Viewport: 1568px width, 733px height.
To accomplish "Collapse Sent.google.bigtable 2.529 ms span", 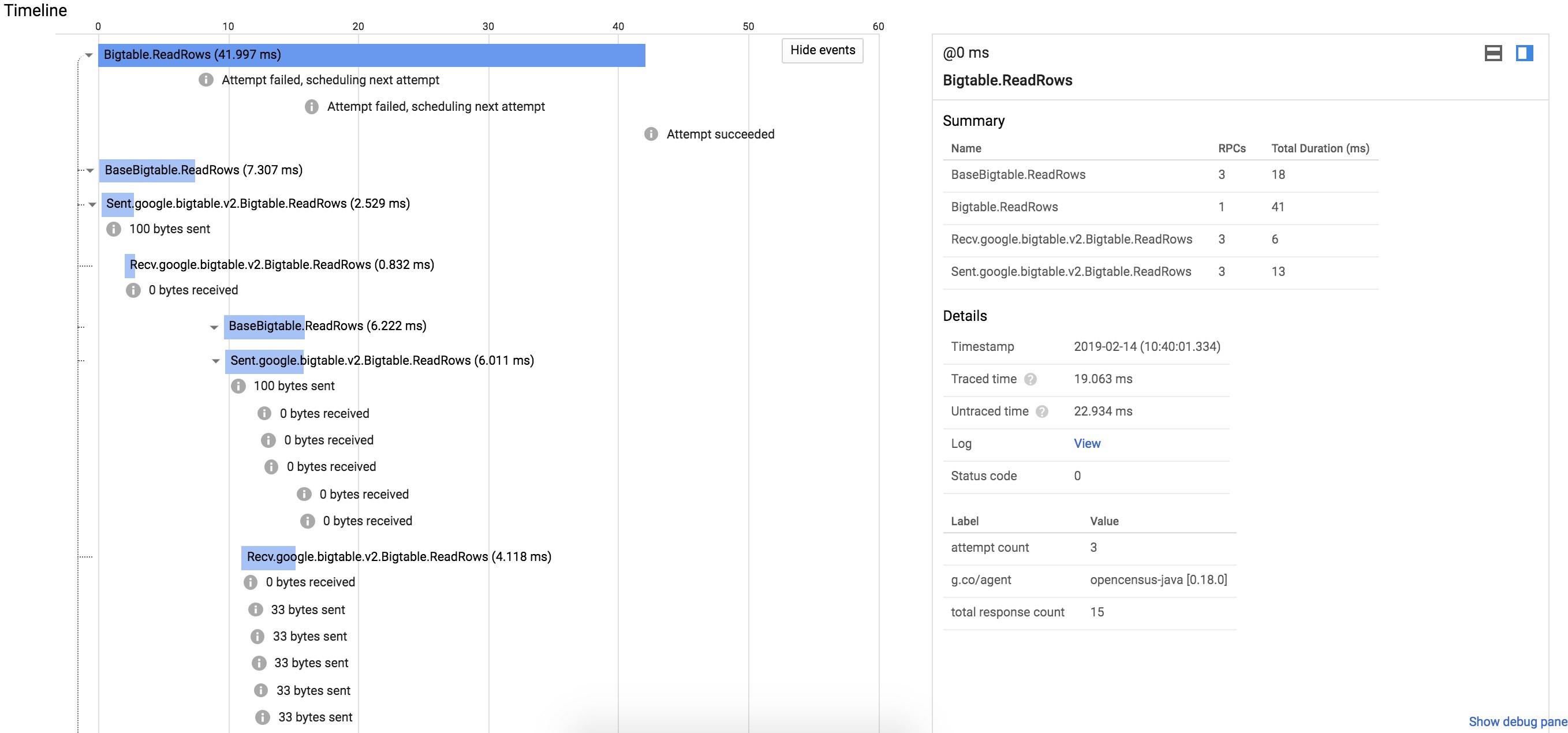I will point(92,204).
